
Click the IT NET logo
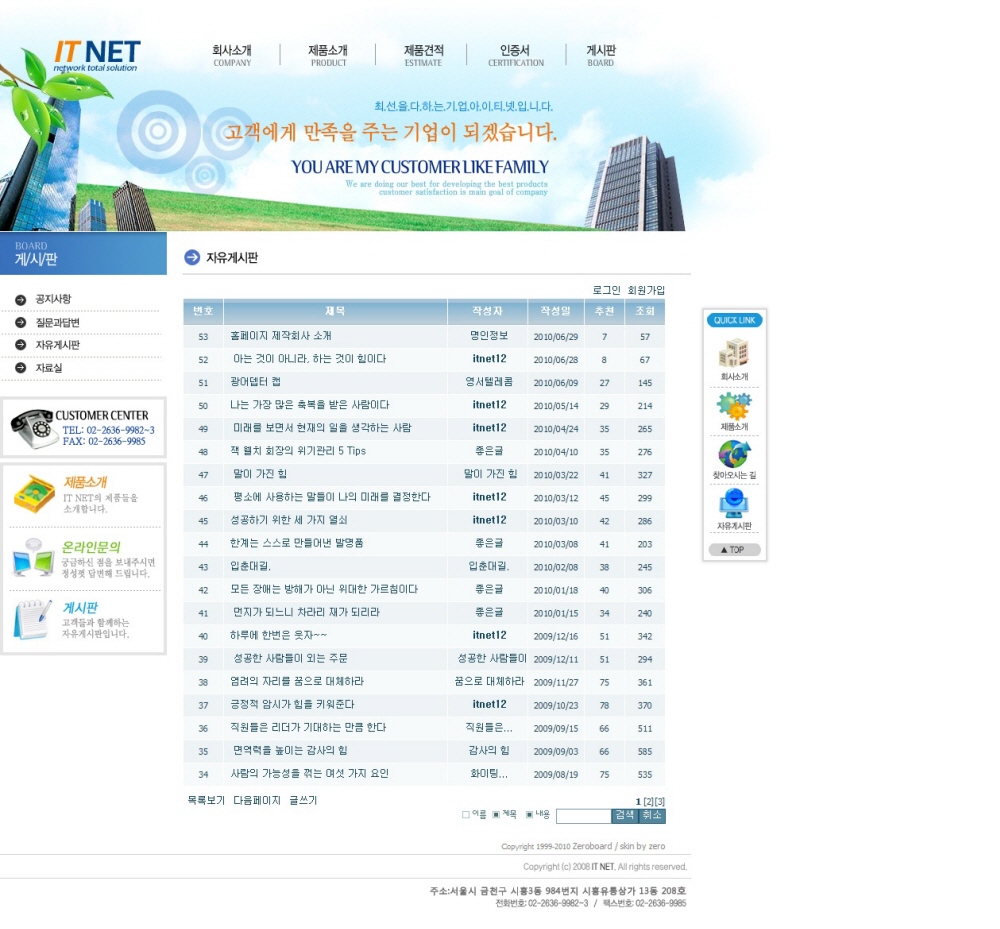96,55
